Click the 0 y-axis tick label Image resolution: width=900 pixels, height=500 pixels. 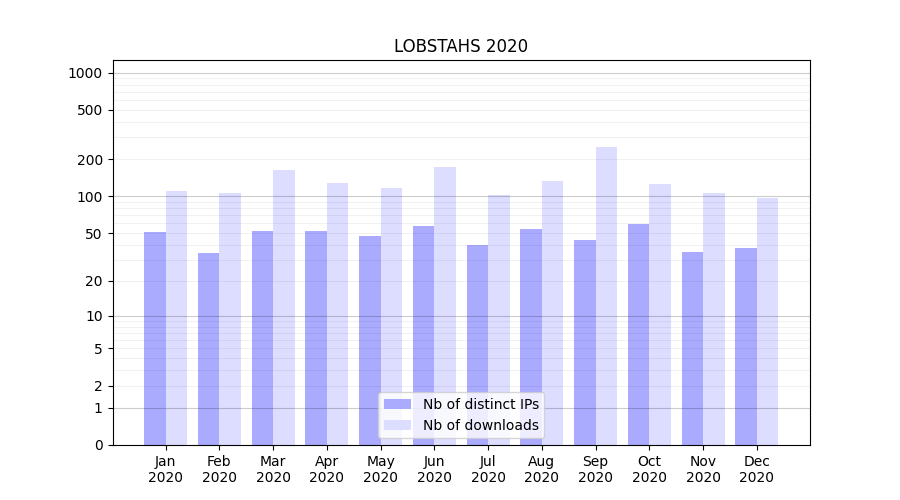click(x=99, y=445)
